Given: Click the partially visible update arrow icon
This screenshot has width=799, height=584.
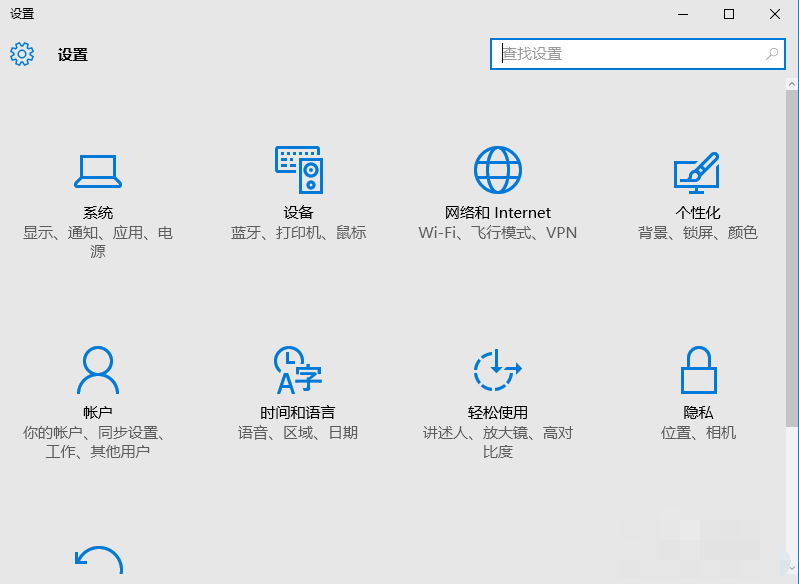Looking at the screenshot, I should click(x=98, y=562).
